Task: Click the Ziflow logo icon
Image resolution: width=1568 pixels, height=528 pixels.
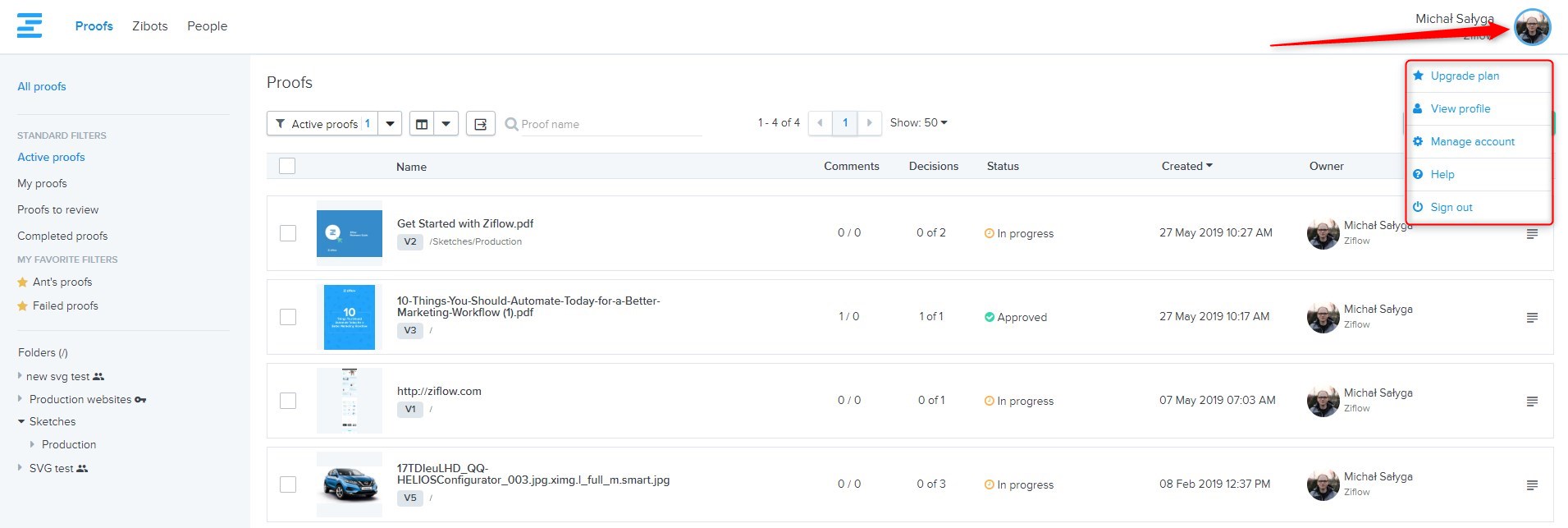Action: click(x=30, y=25)
